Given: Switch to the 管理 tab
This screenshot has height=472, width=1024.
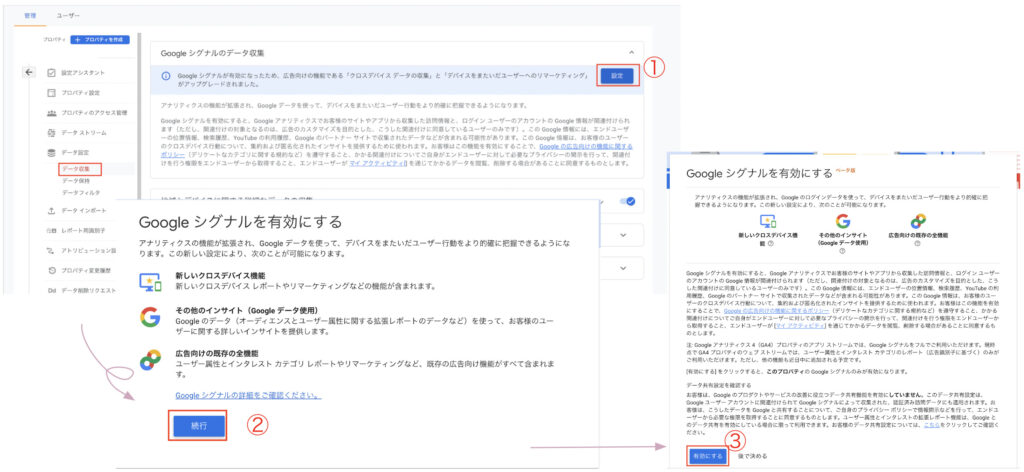Looking at the screenshot, I should [x=29, y=14].
